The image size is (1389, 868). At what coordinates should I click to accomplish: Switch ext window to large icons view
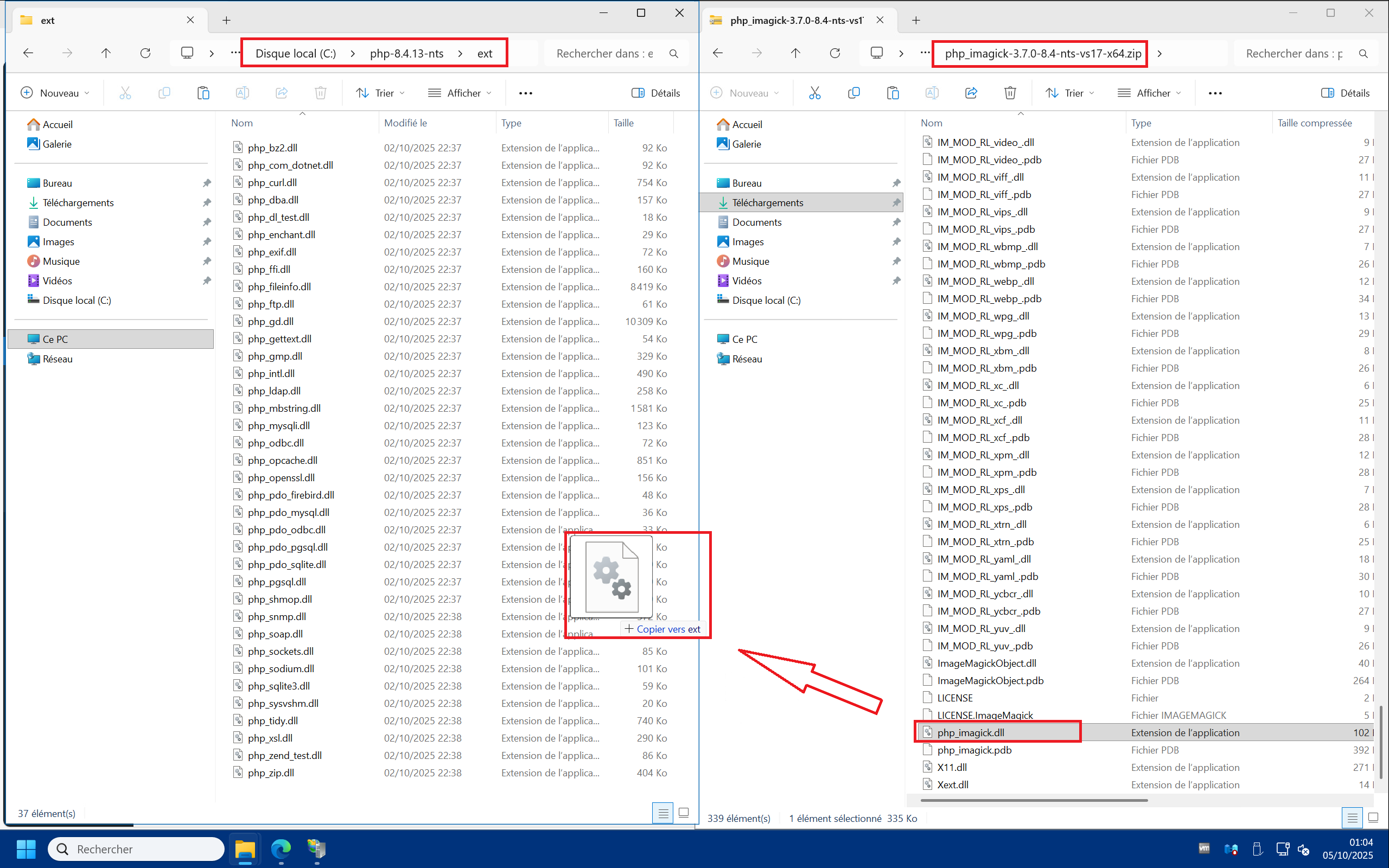click(684, 813)
